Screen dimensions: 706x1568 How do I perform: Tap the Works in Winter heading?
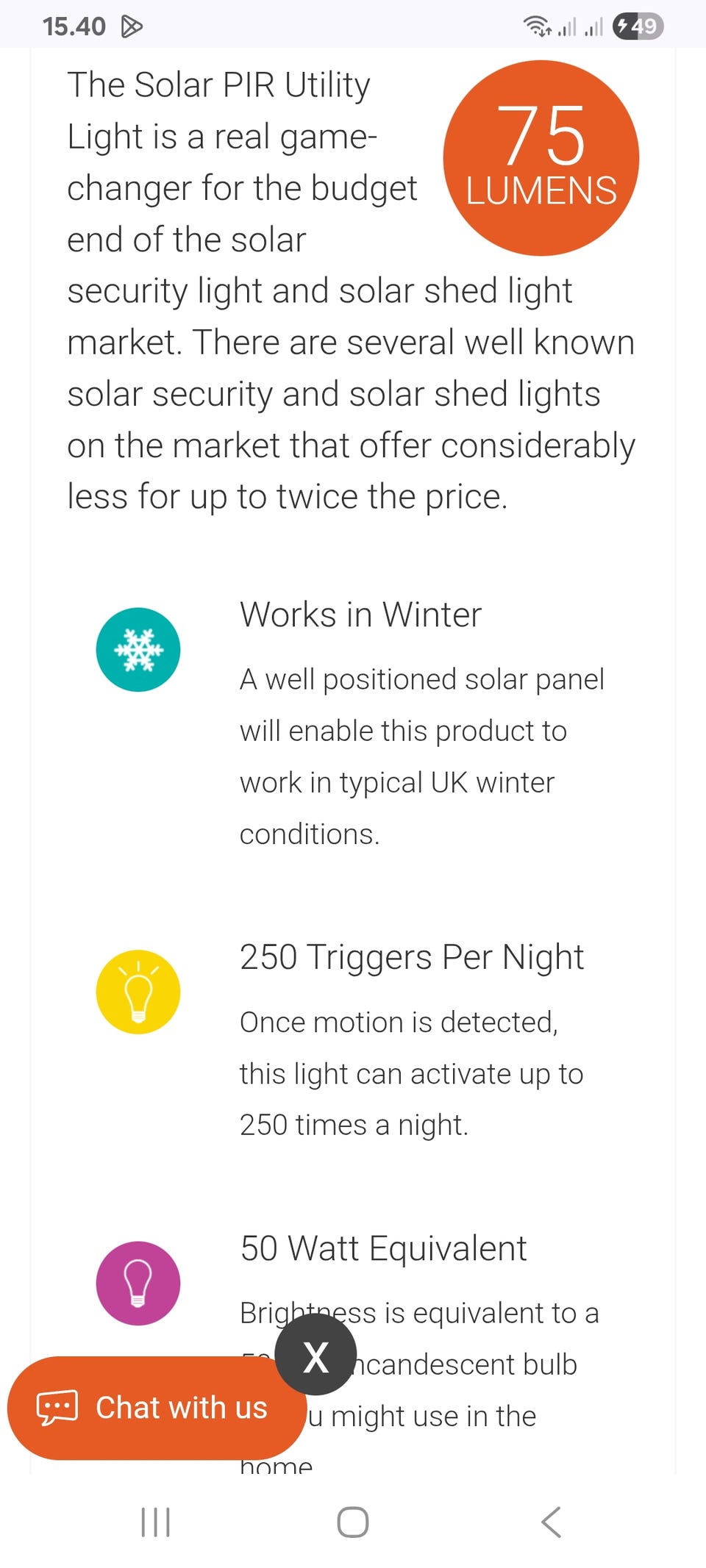tap(360, 615)
